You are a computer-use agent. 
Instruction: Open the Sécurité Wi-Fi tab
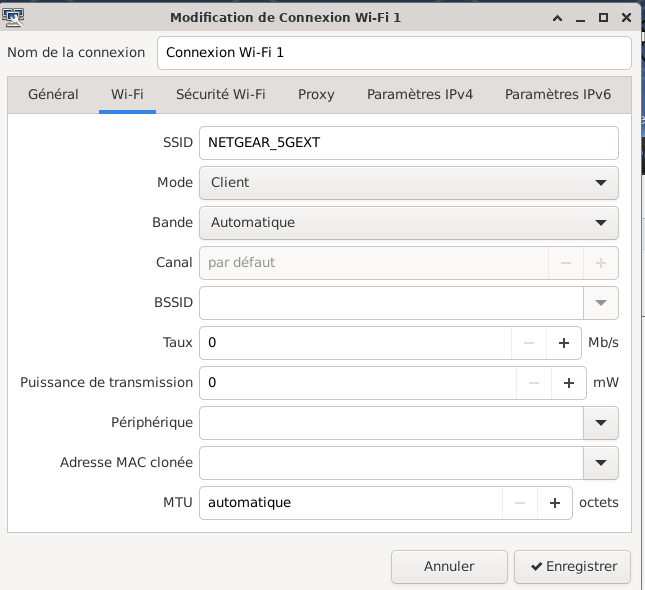click(x=220, y=95)
